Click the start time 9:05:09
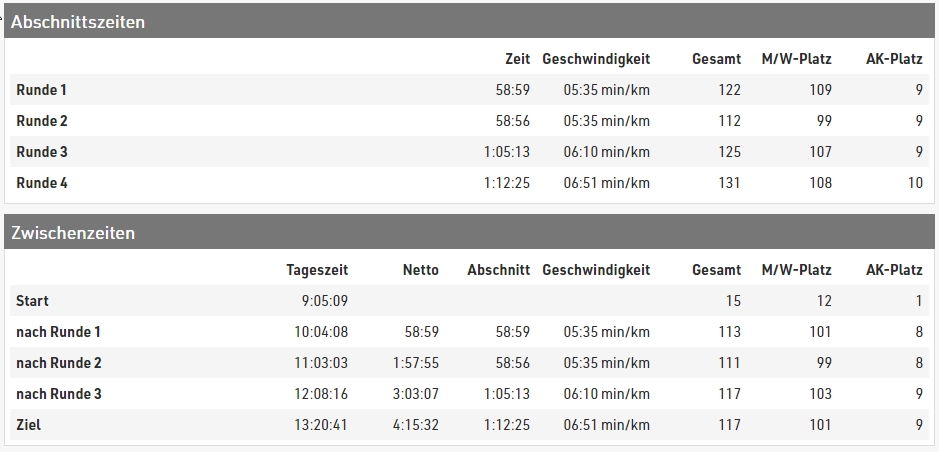The height and width of the screenshot is (452, 939). coord(325,301)
